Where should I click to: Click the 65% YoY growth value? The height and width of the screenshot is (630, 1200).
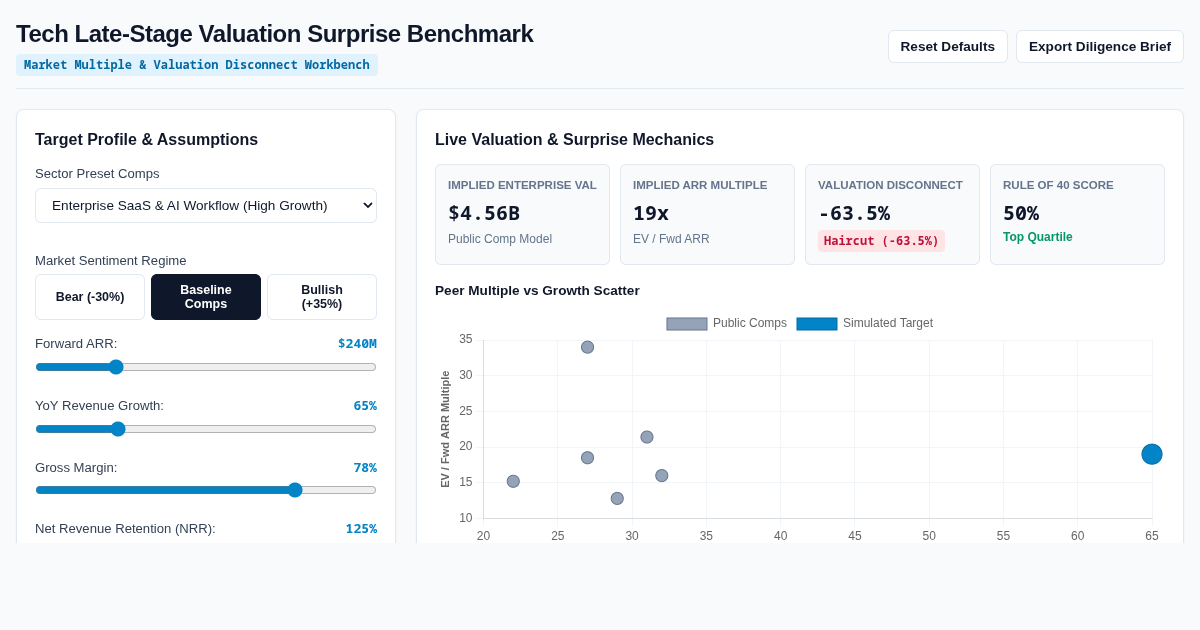tap(365, 405)
